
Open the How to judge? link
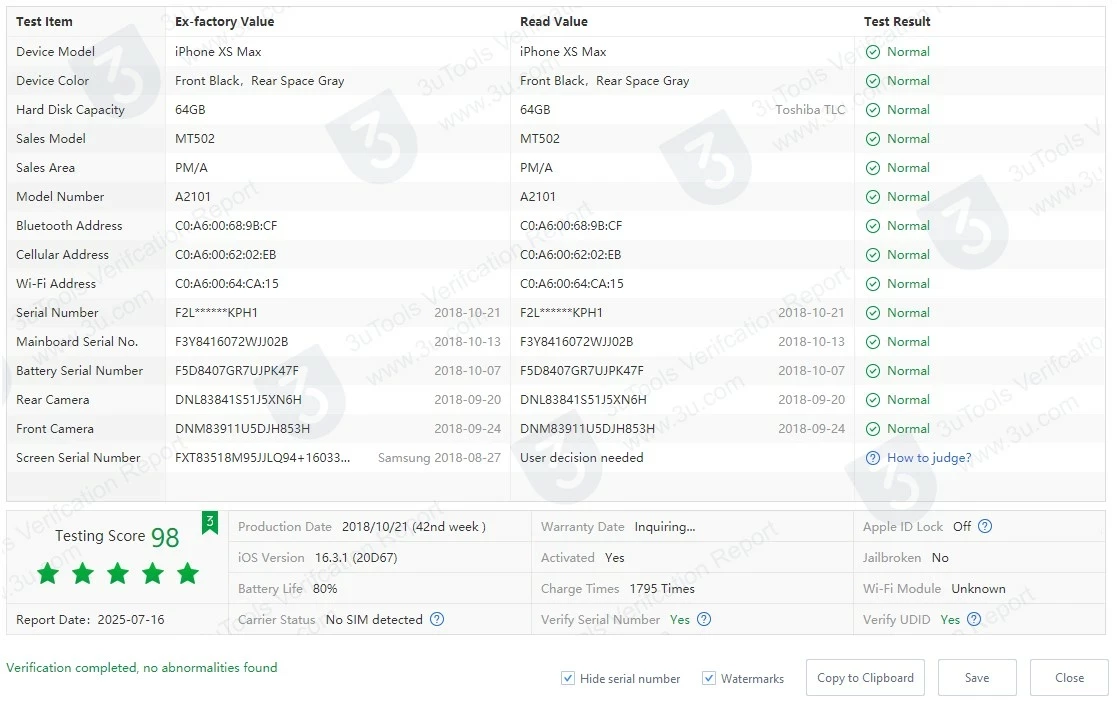point(929,458)
